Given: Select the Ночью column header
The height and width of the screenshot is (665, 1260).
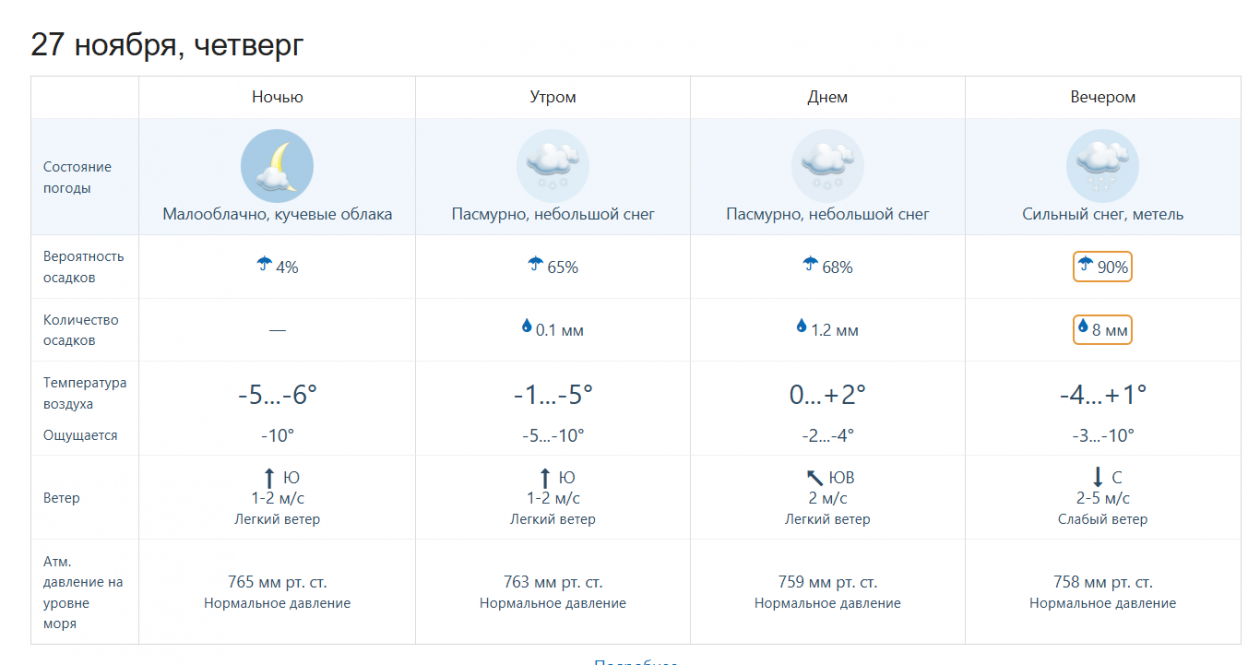Looking at the screenshot, I should (x=277, y=97).
